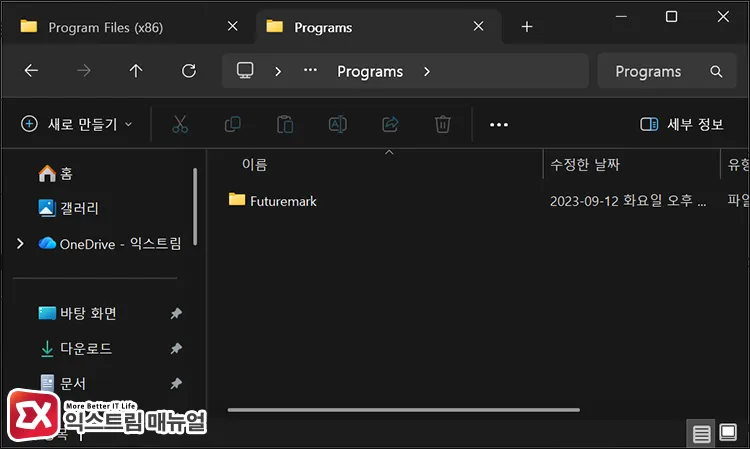Switch to large thumbnails view icon
The width and height of the screenshot is (750, 449).
[728, 433]
